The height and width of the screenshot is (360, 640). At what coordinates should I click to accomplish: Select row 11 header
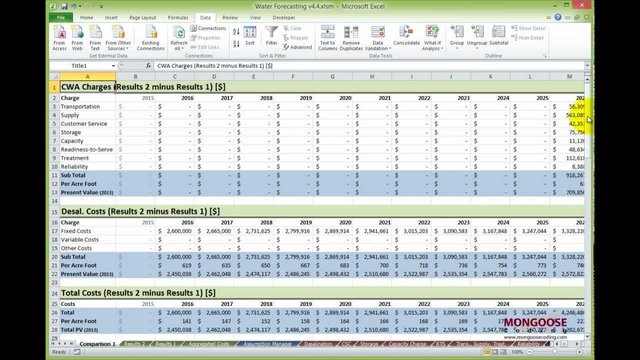coord(54,175)
